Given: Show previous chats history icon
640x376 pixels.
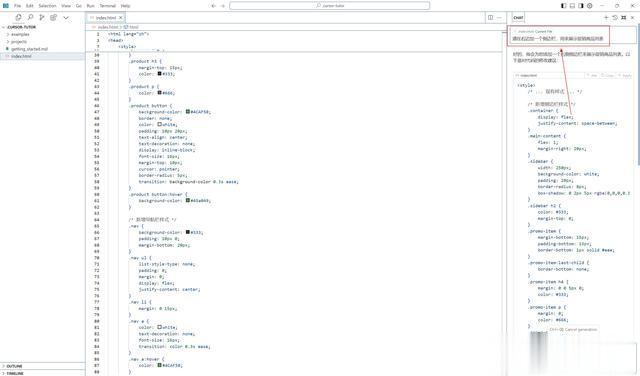Looking at the screenshot, I should pos(615,18).
